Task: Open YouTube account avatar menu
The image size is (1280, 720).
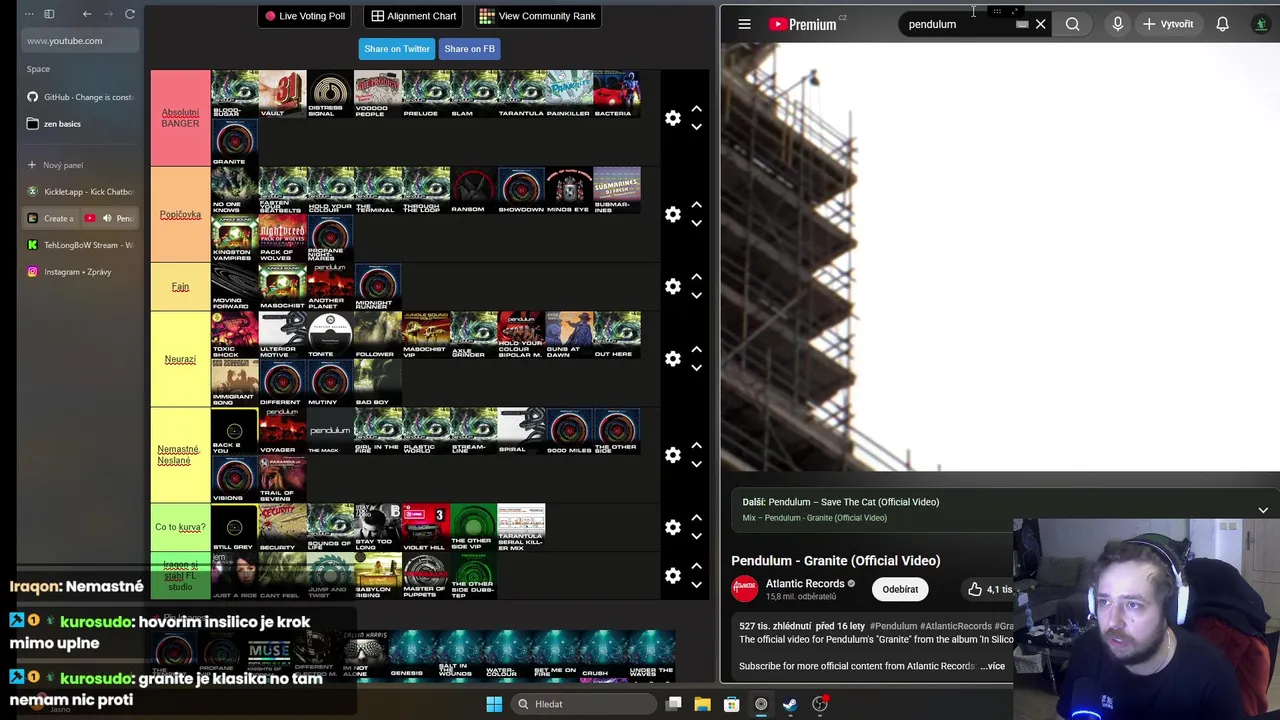Action: (1261, 24)
